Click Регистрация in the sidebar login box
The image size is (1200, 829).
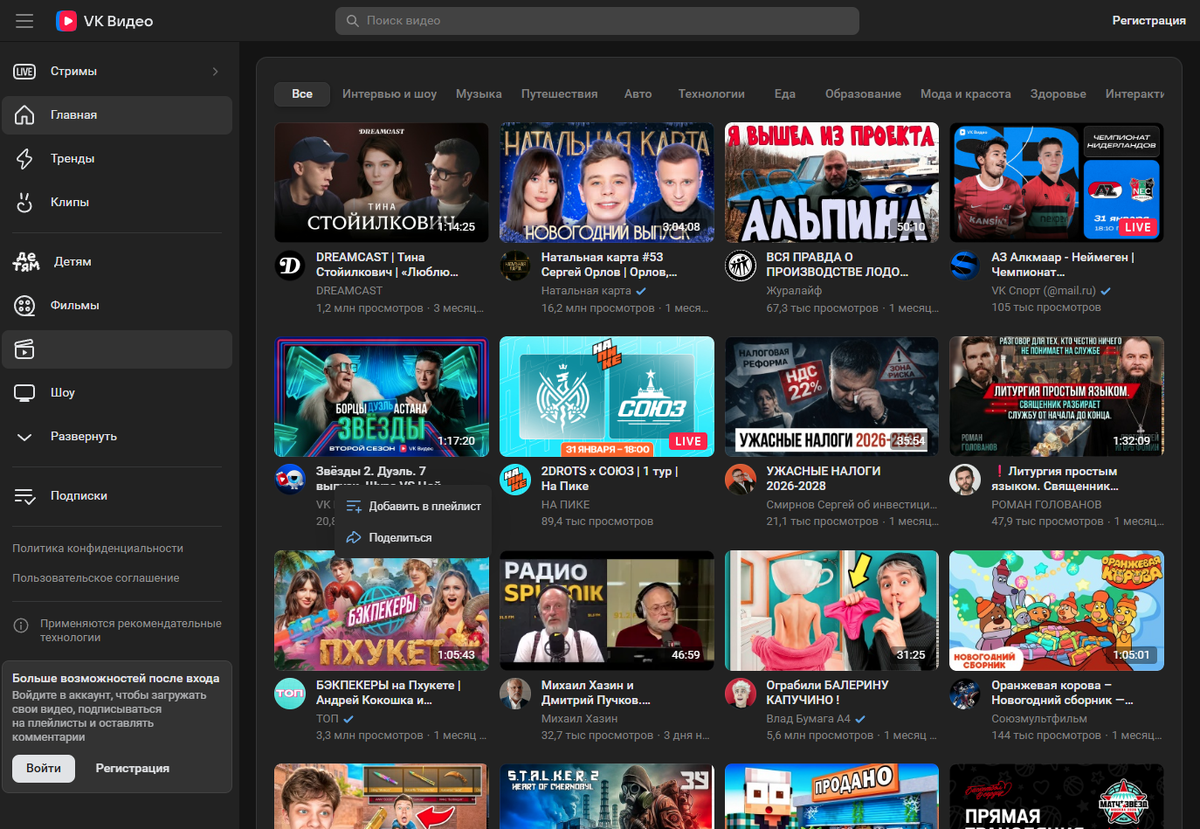coord(132,768)
